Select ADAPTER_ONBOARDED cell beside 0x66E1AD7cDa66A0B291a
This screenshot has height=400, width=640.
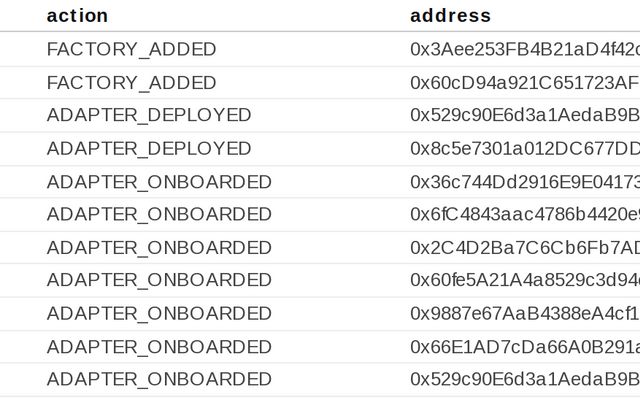pyautogui.click(x=159, y=347)
